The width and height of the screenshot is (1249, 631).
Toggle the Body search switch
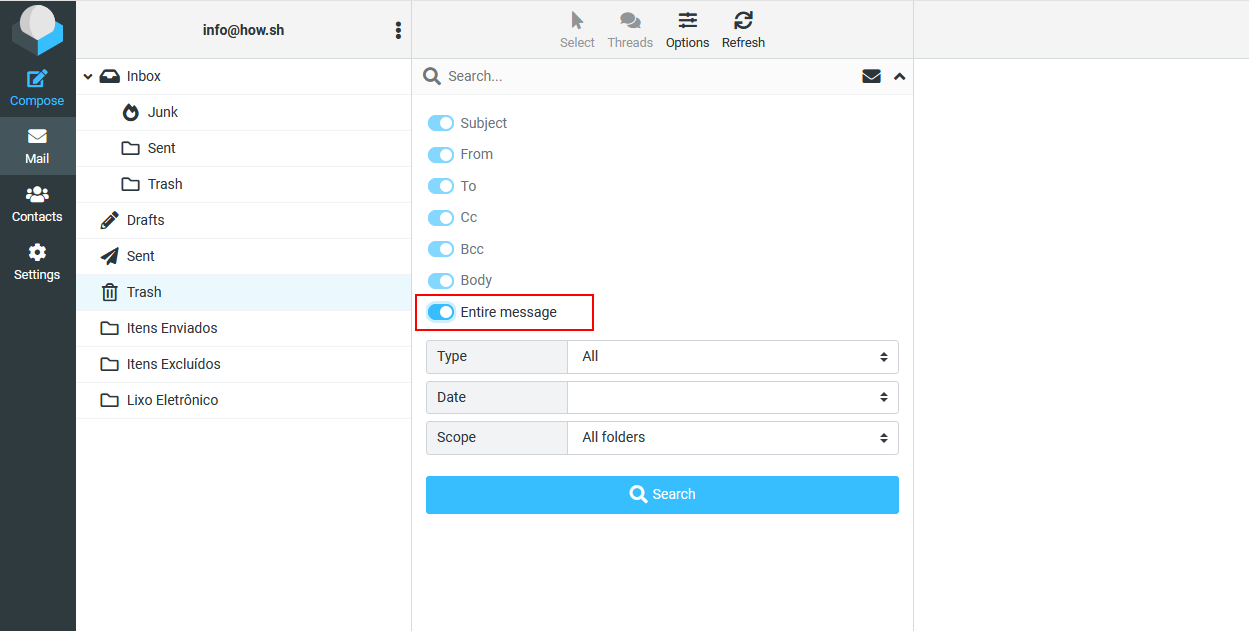coord(441,280)
